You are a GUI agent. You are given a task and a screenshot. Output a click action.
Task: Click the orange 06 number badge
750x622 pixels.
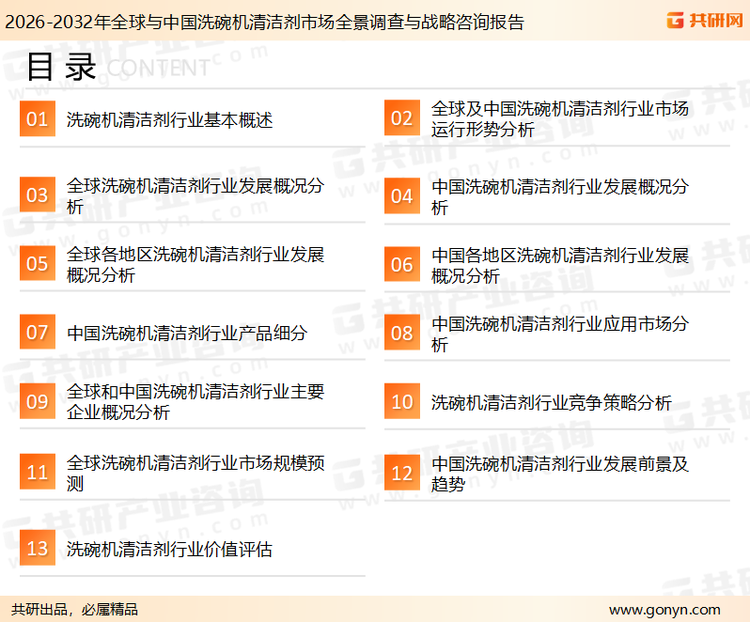click(x=402, y=264)
